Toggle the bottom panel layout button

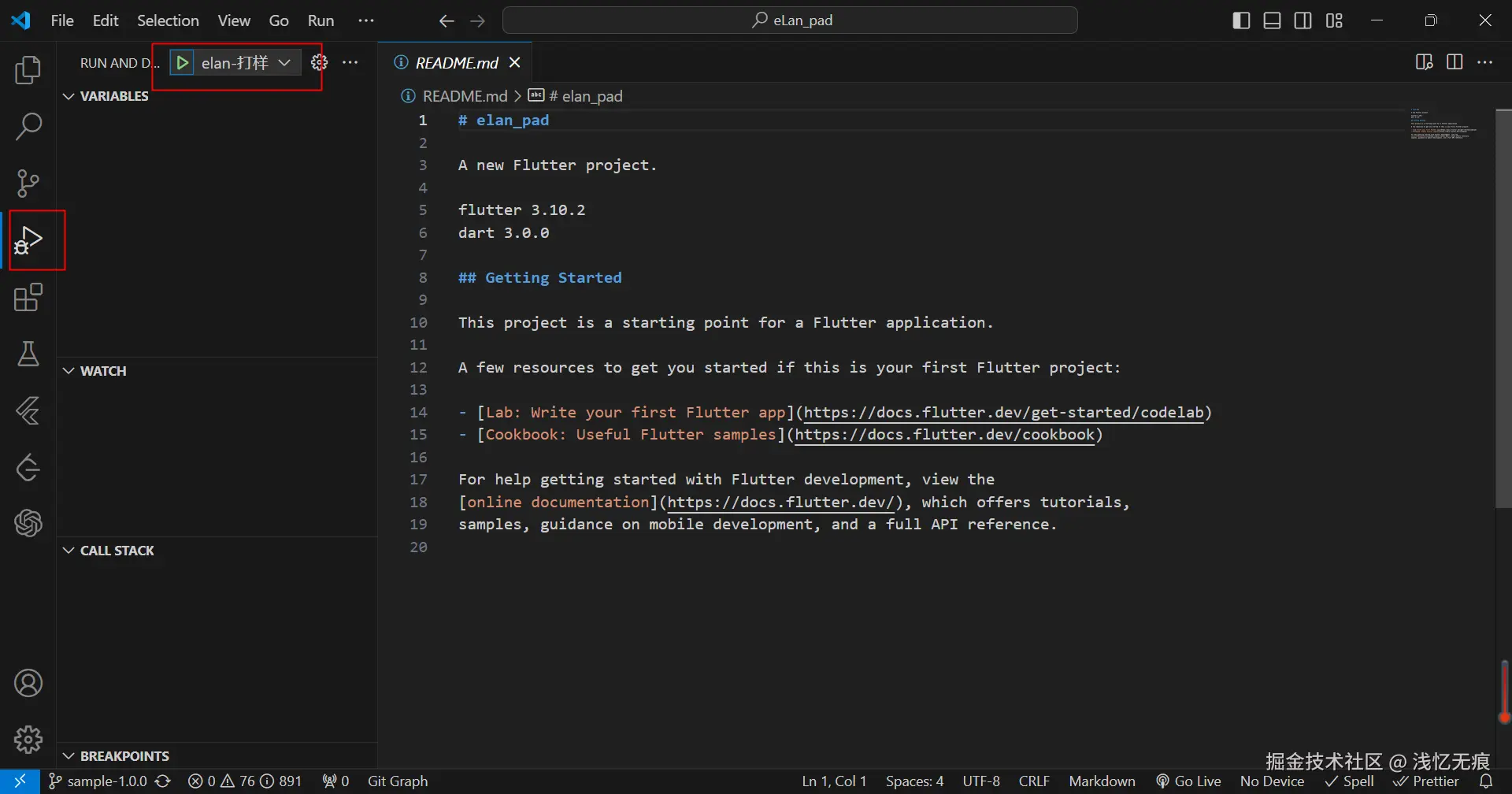click(1272, 20)
